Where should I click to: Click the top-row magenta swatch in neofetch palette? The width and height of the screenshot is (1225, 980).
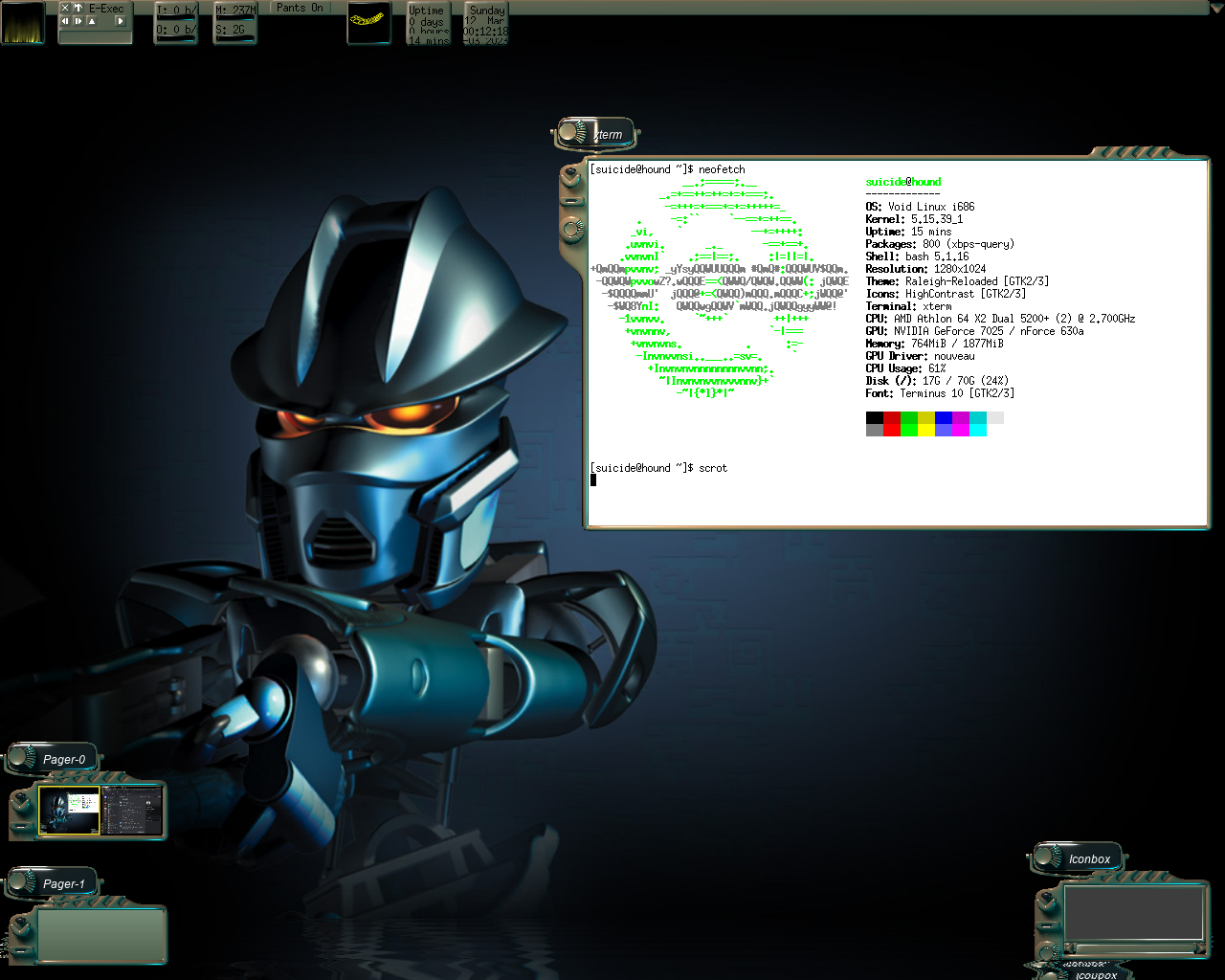pos(961,417)
